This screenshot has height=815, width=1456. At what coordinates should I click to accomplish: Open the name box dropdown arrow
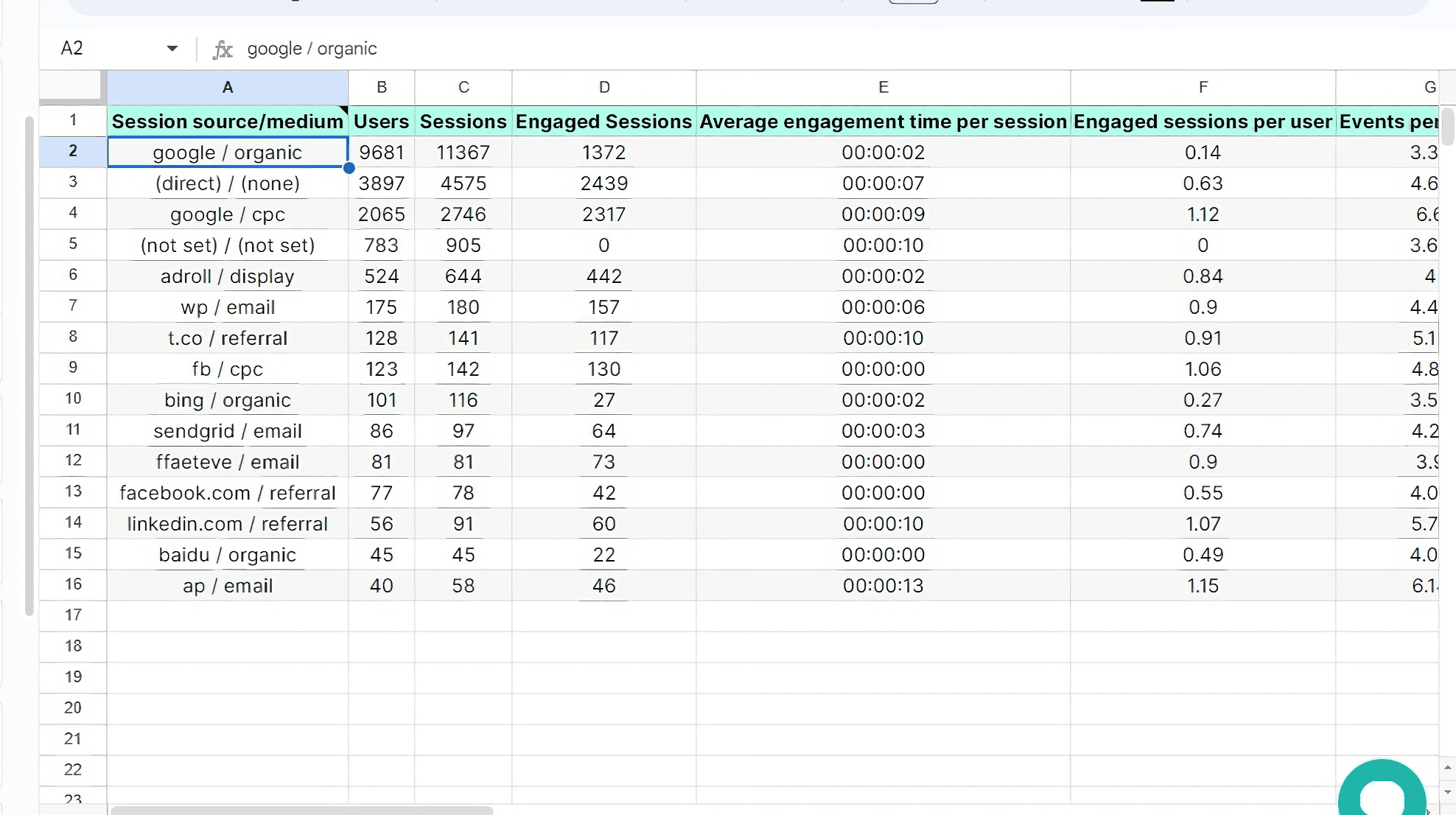[x=172, y=49]
